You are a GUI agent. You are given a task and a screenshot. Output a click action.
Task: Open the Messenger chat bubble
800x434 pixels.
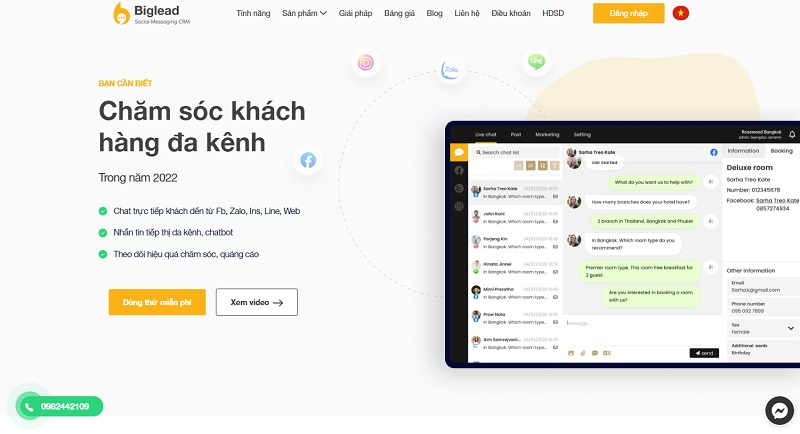[x=779, y=410]
